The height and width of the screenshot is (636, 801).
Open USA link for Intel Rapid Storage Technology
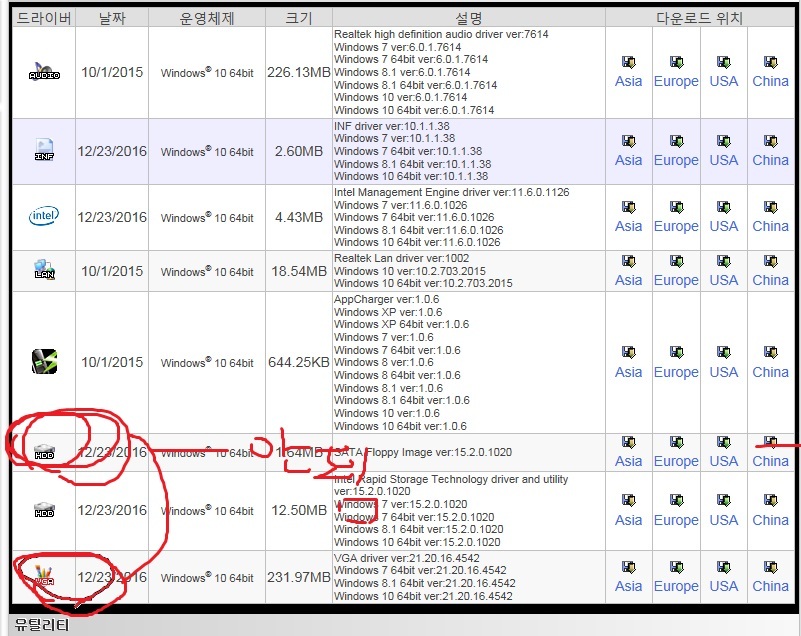click(x=723, y=520)
